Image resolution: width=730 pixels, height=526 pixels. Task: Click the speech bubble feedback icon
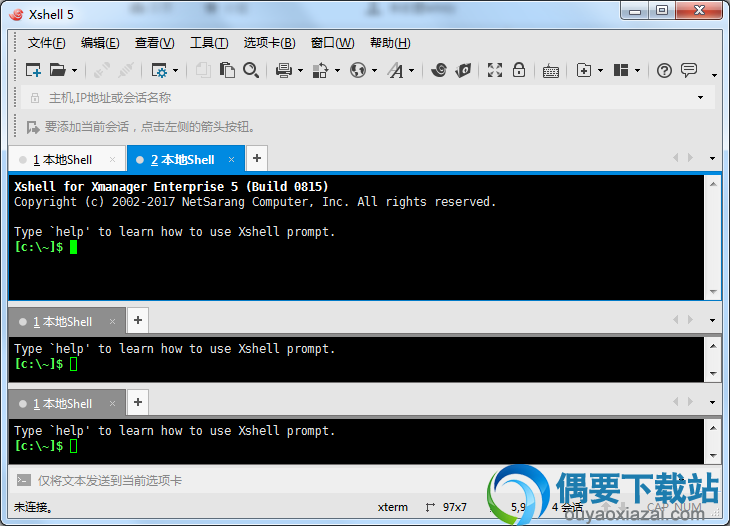(689, 70)
